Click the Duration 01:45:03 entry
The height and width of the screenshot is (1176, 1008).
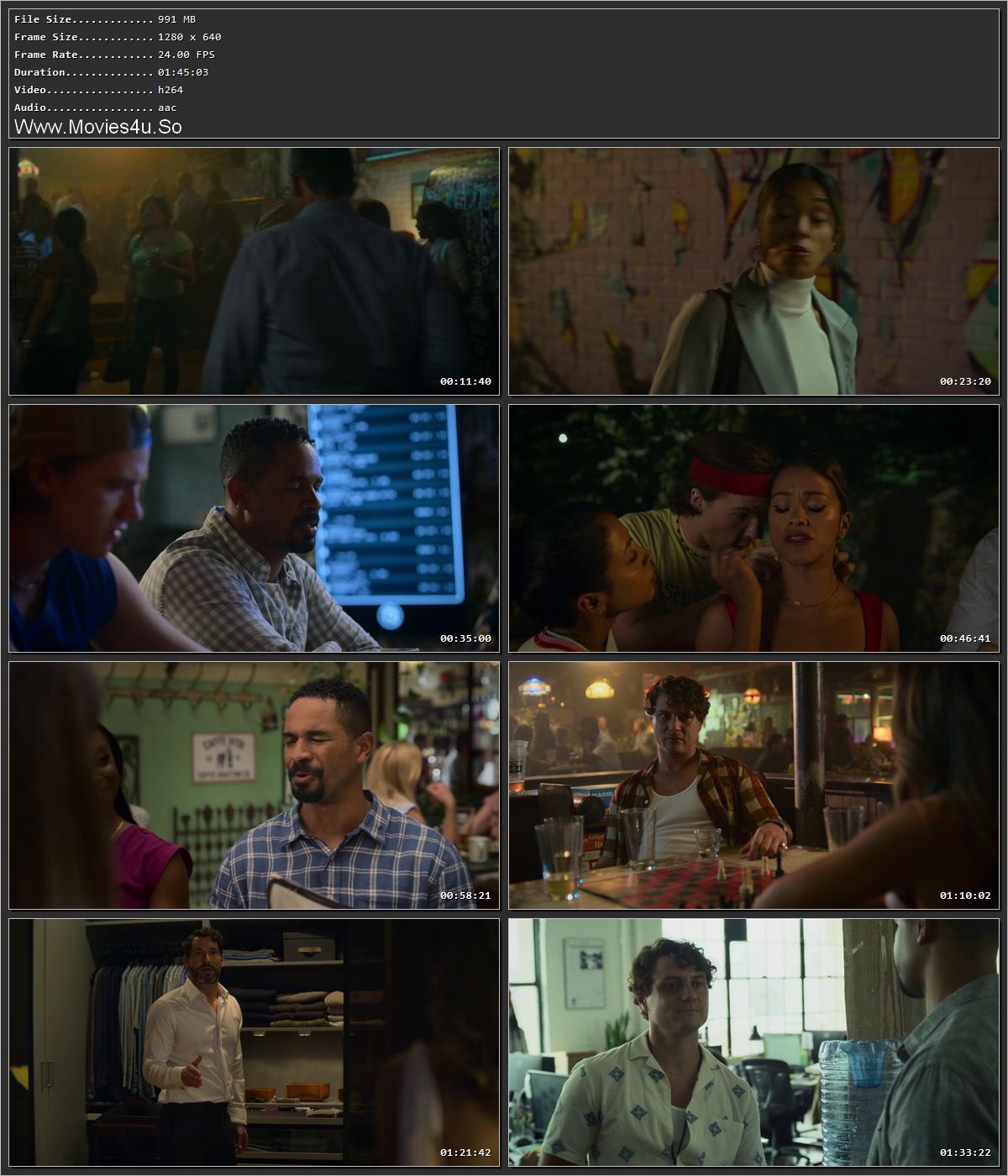[107, 71]
